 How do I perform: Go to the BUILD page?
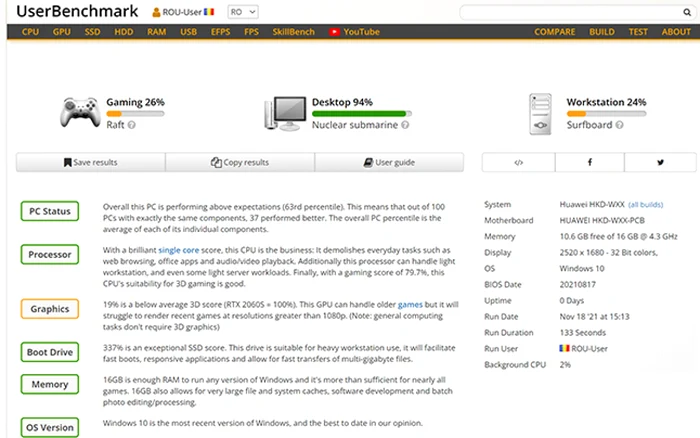pyautogui.click(x=602, y=32)
